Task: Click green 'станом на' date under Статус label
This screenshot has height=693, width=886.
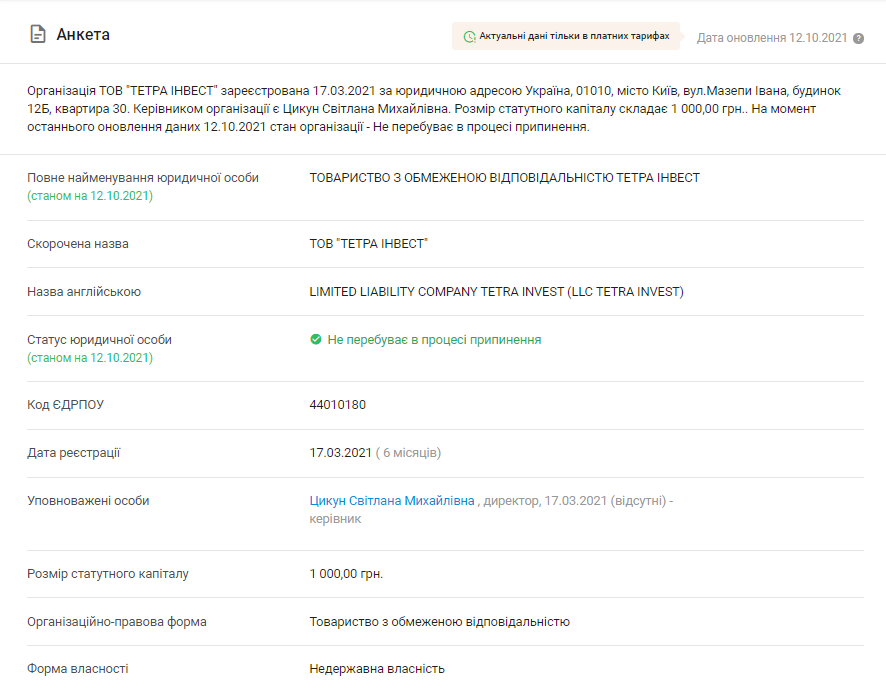Action: (90, 357)
